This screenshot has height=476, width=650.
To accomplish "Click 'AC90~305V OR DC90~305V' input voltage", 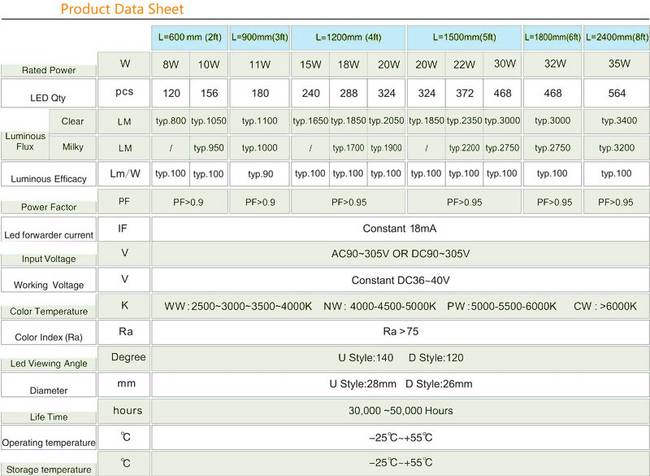I will [400, 254].
